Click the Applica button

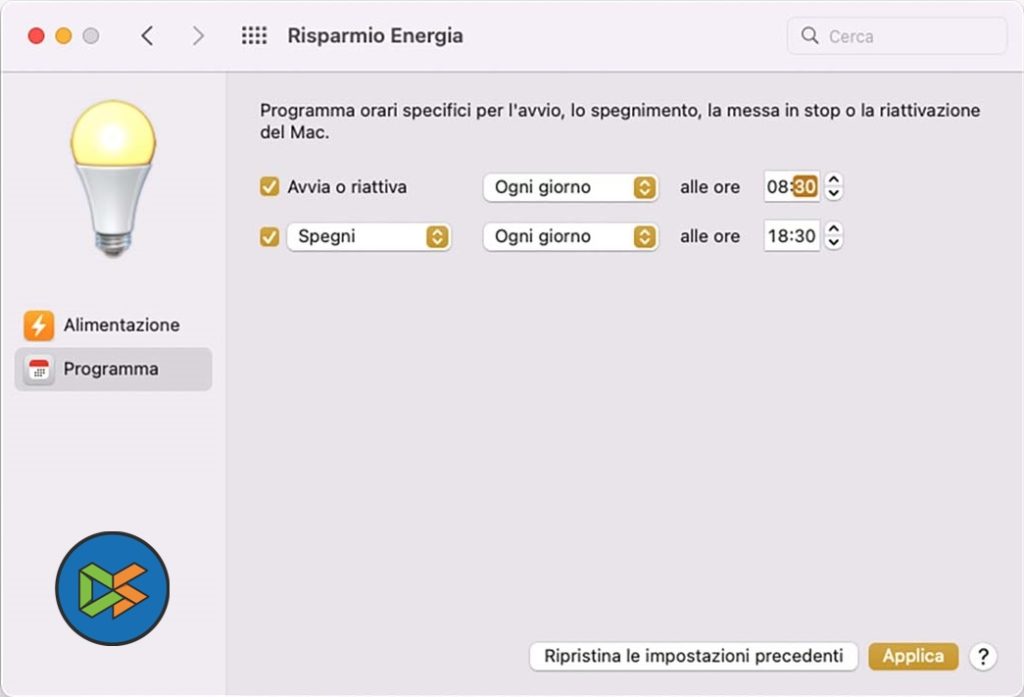click(x=912, y=656)
